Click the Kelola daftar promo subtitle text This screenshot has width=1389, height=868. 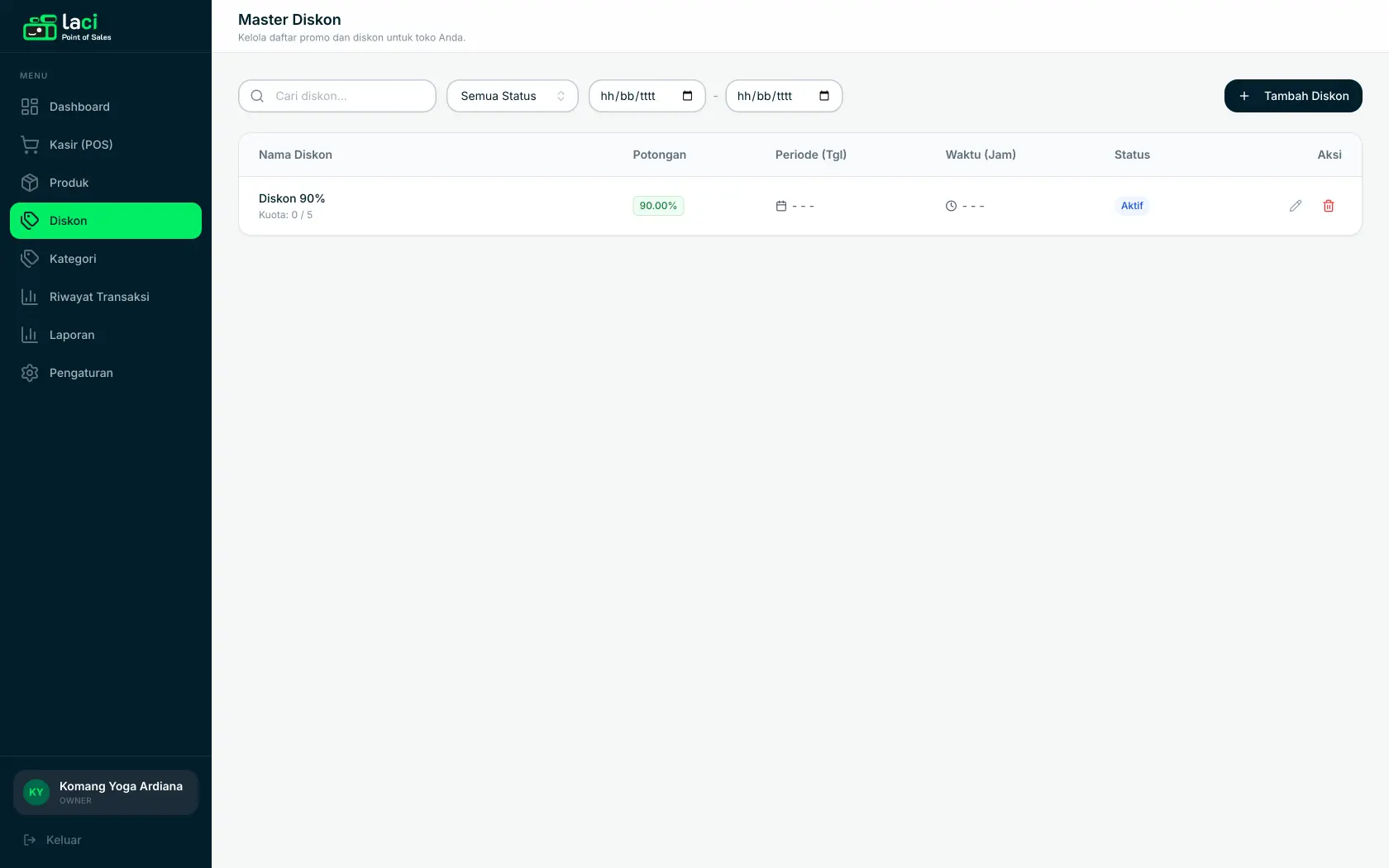click(351, 38)
